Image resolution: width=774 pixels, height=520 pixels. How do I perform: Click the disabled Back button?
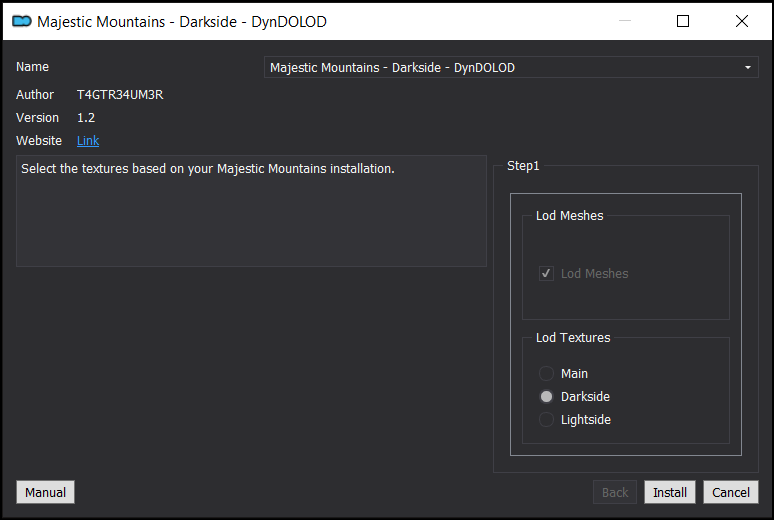615,492
